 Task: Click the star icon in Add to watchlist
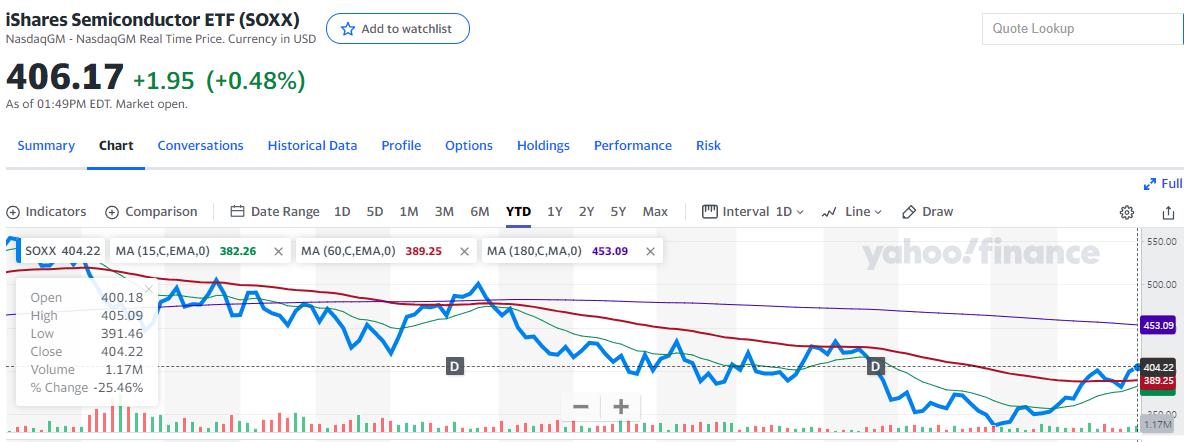click(348, 29)
